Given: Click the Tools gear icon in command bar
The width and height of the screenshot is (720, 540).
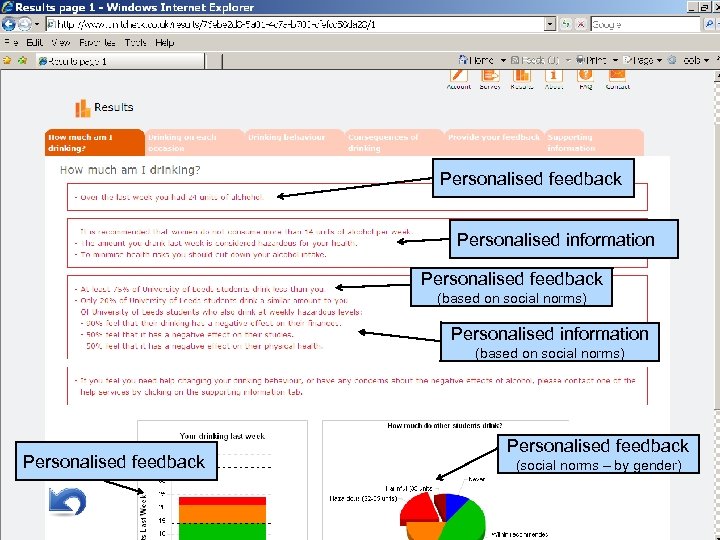Looking at the screenshot, I should pyautogui.click(x=673, y=60).
